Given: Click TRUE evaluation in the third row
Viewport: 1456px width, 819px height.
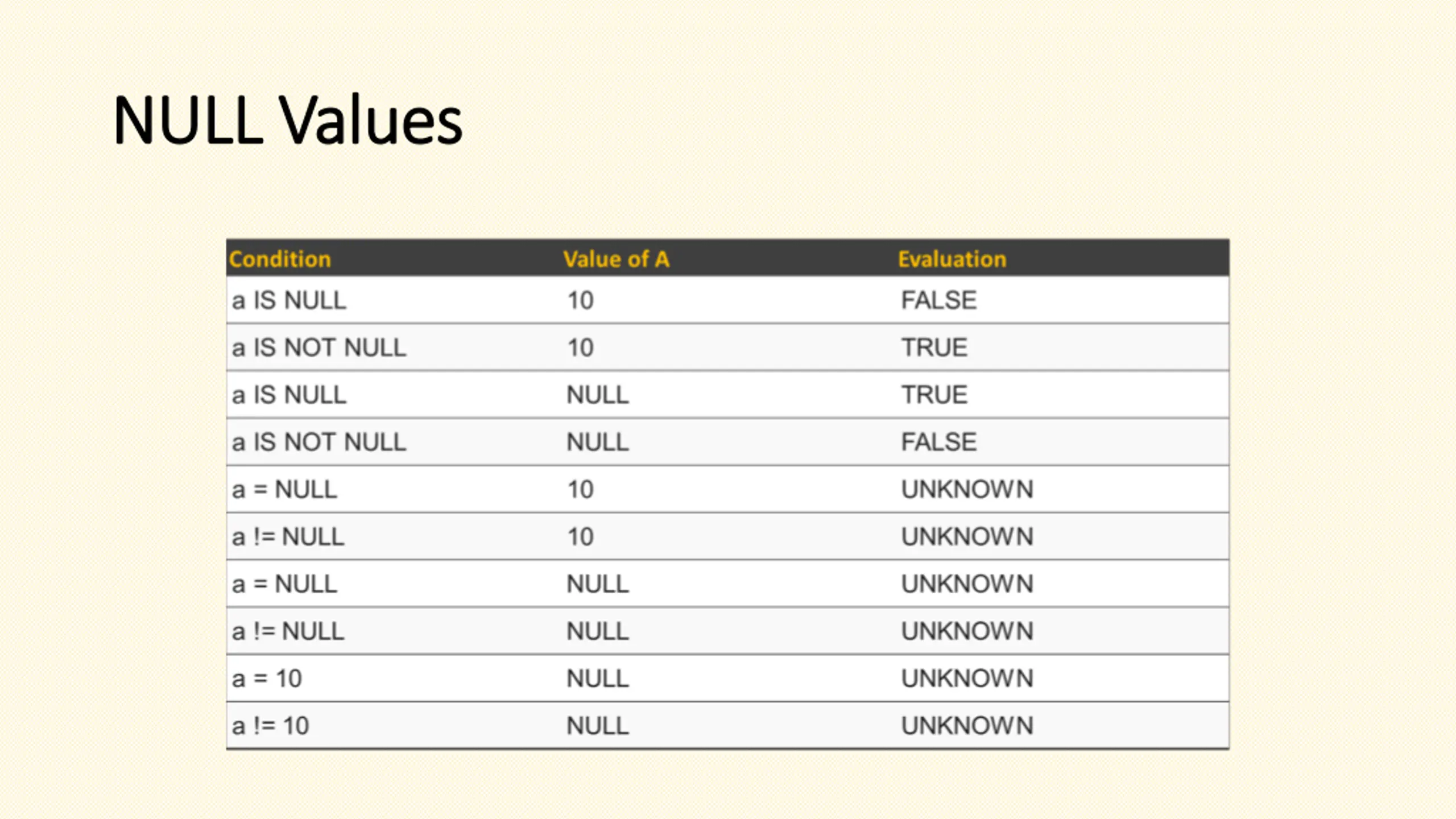Looking at the screenshot, I should pyautogui.click(x=934, y=395).
